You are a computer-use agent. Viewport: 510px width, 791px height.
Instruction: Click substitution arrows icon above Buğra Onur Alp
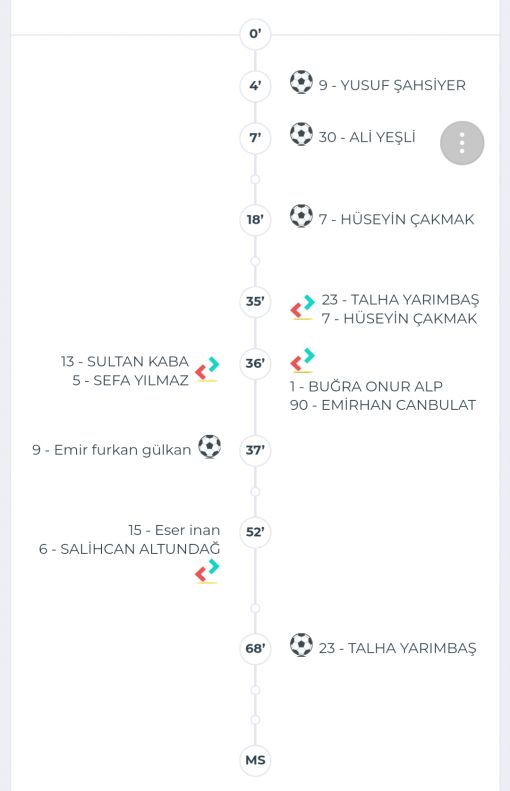click(x=303, y=360)
